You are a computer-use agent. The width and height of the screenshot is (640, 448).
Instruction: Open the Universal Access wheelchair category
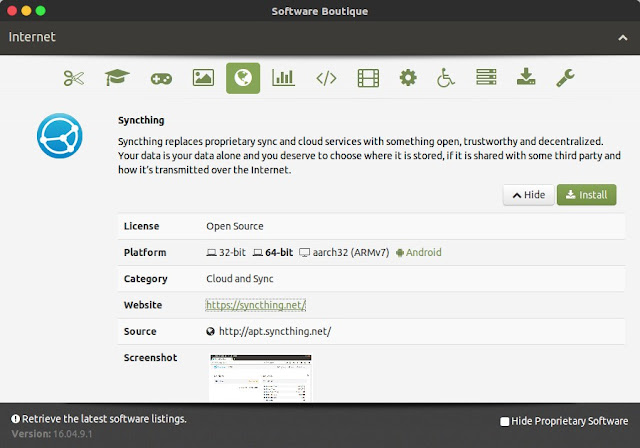point(445,78)
